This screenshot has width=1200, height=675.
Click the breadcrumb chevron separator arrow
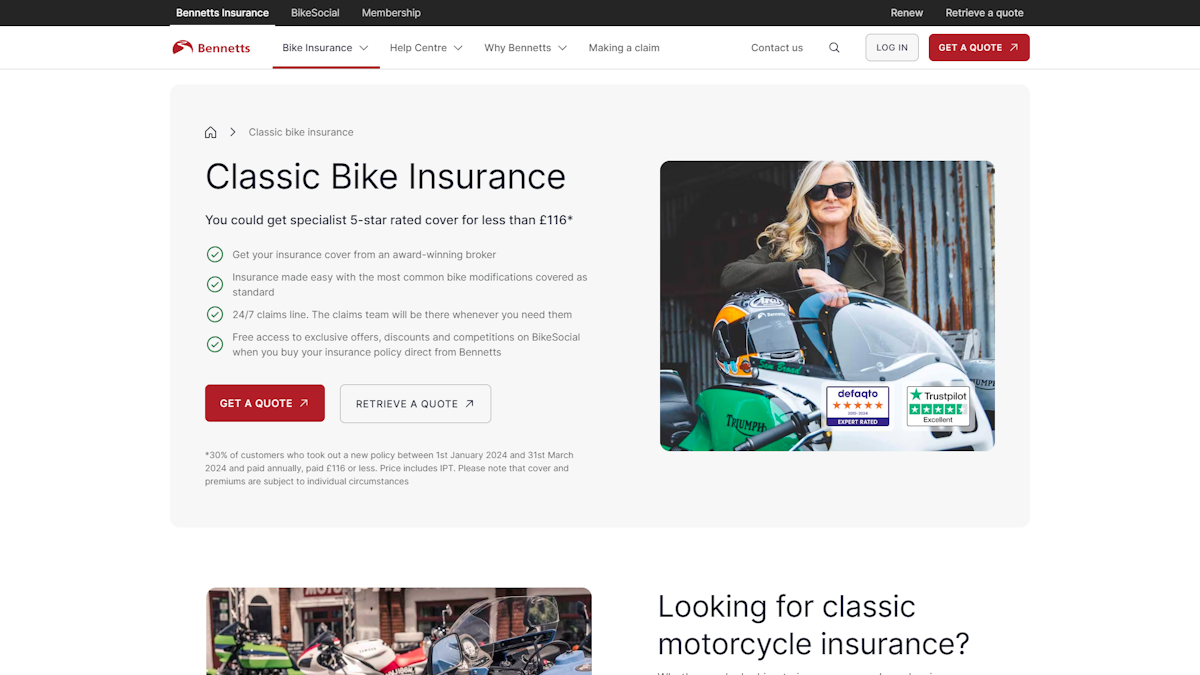pyautogui.click(x=233, y=132)
